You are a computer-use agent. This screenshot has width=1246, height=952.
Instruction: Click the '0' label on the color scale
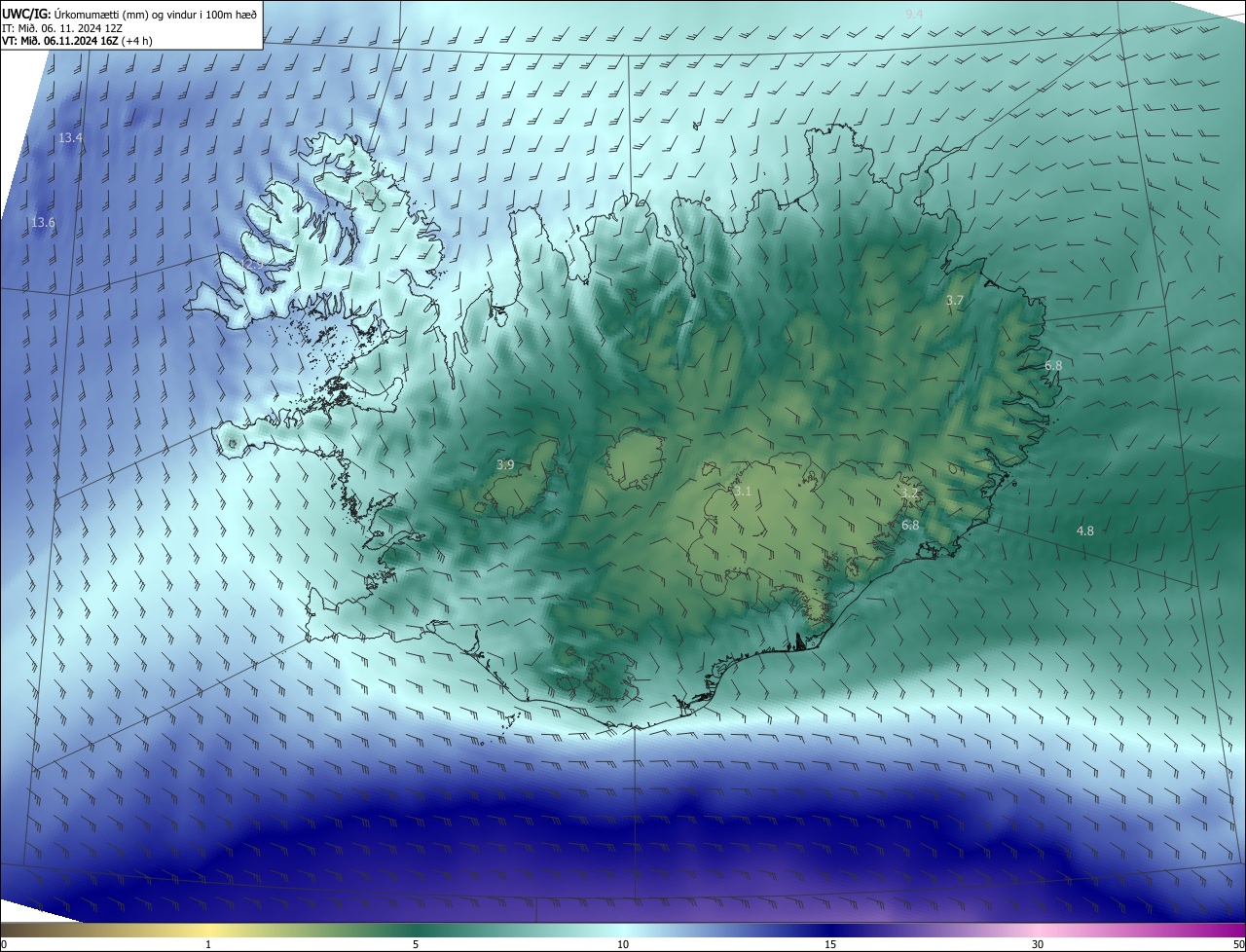[4, 944]
